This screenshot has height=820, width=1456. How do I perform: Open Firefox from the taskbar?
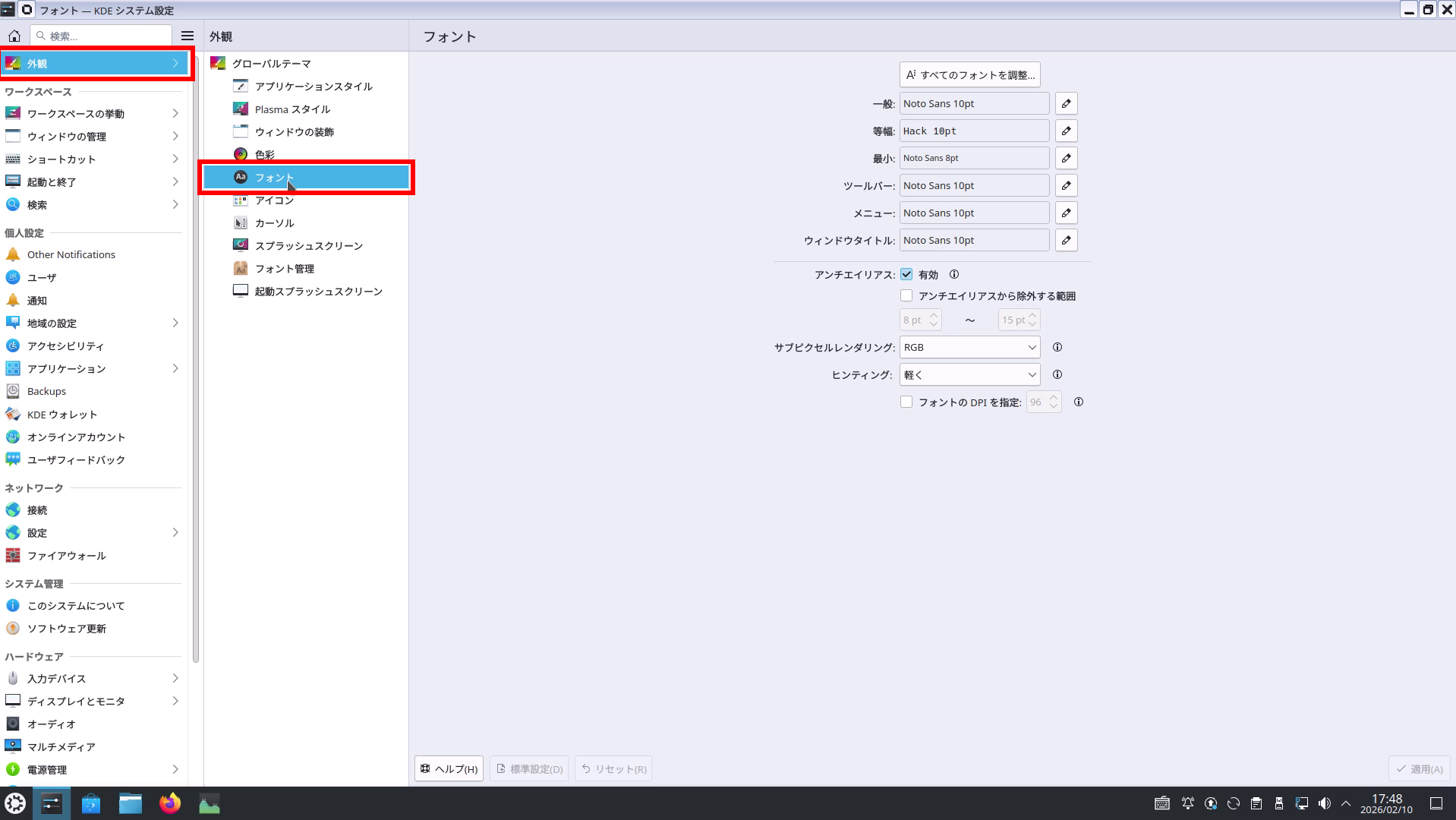[x=170, y=803]
